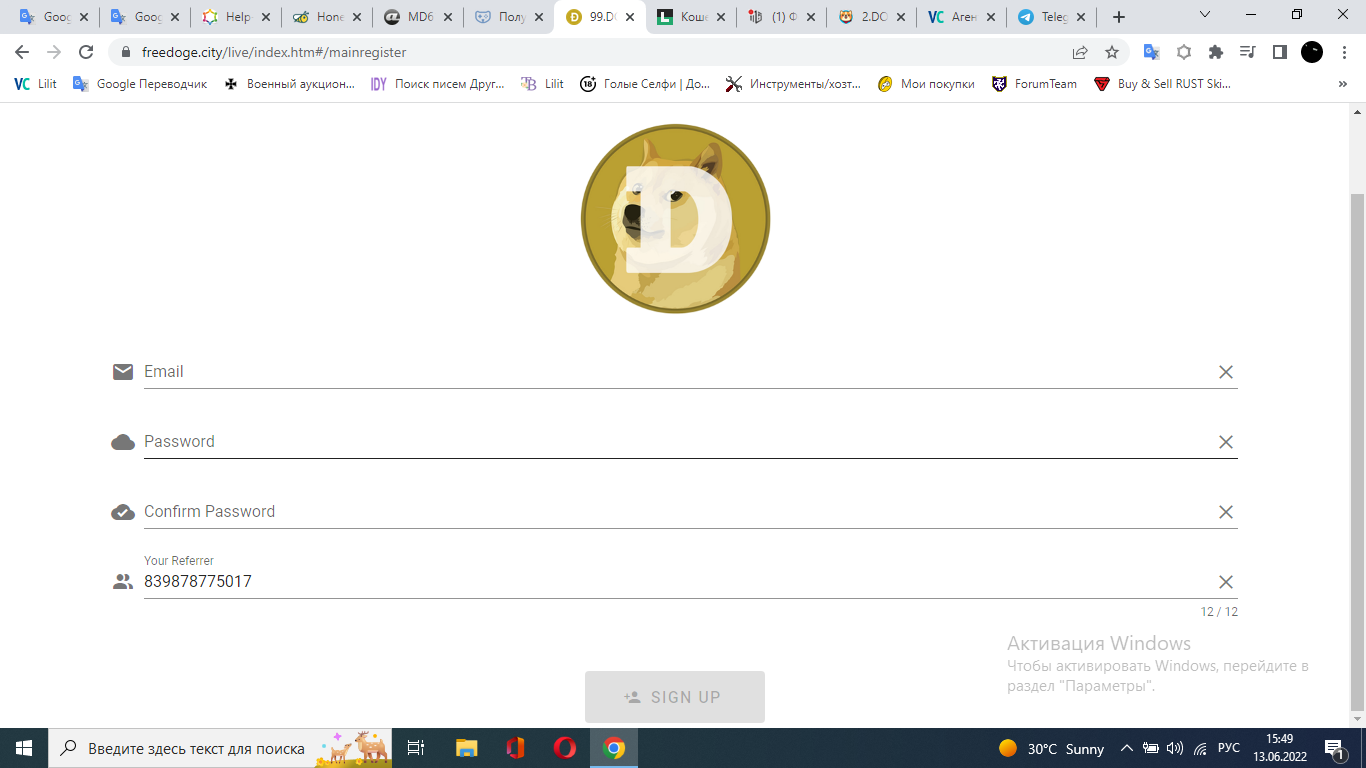Image resolution: width=1366 pixels, height=768 pixels.
Task: Open the weather widget showing 30°C Sunny
Action: (1052, 748)
